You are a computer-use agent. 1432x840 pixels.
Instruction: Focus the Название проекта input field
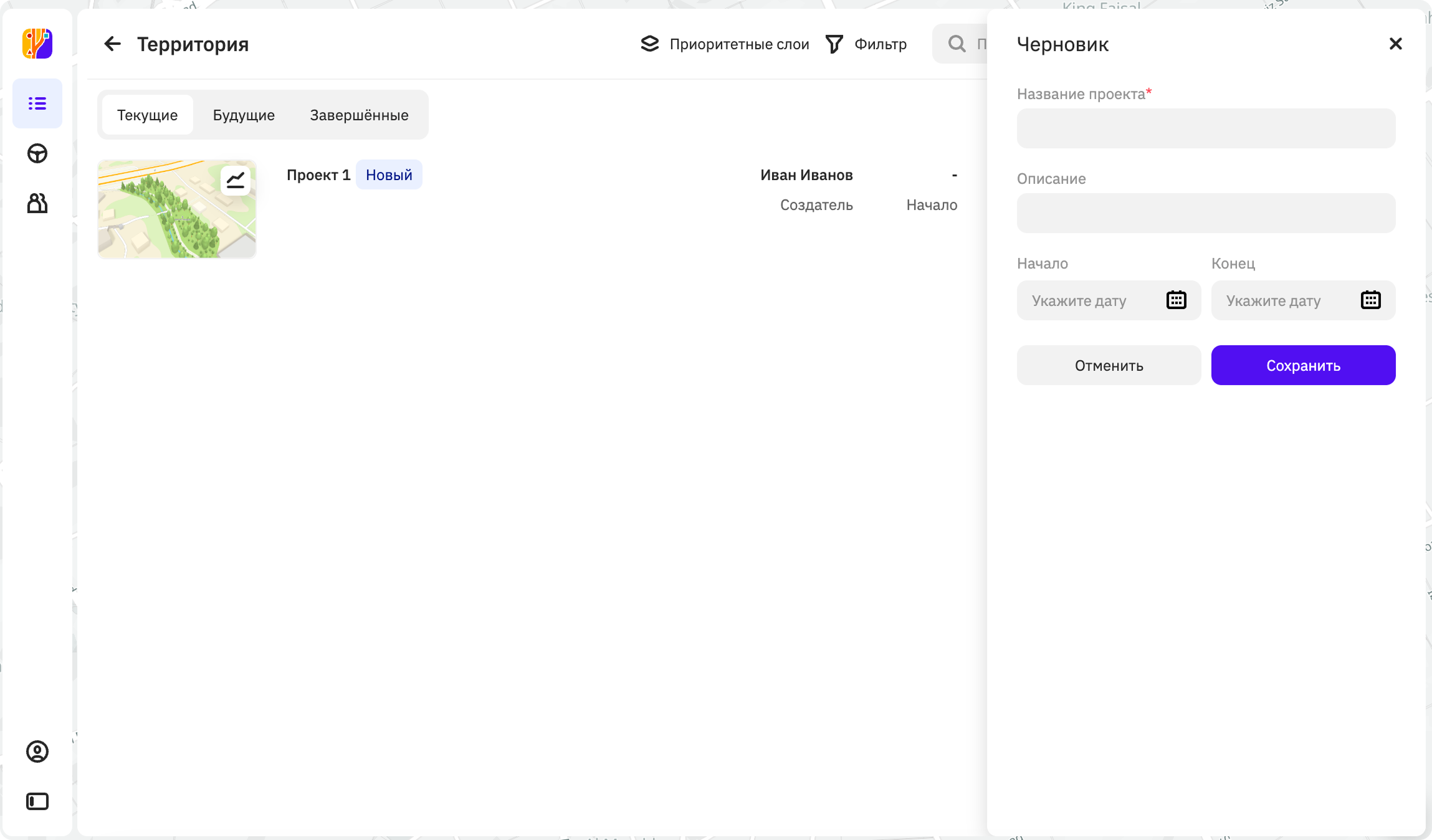coord(1206,128)
